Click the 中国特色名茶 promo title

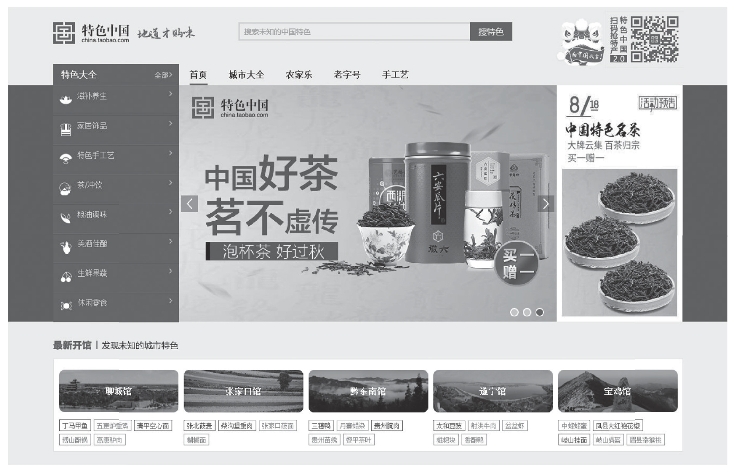tap(603, 129)
